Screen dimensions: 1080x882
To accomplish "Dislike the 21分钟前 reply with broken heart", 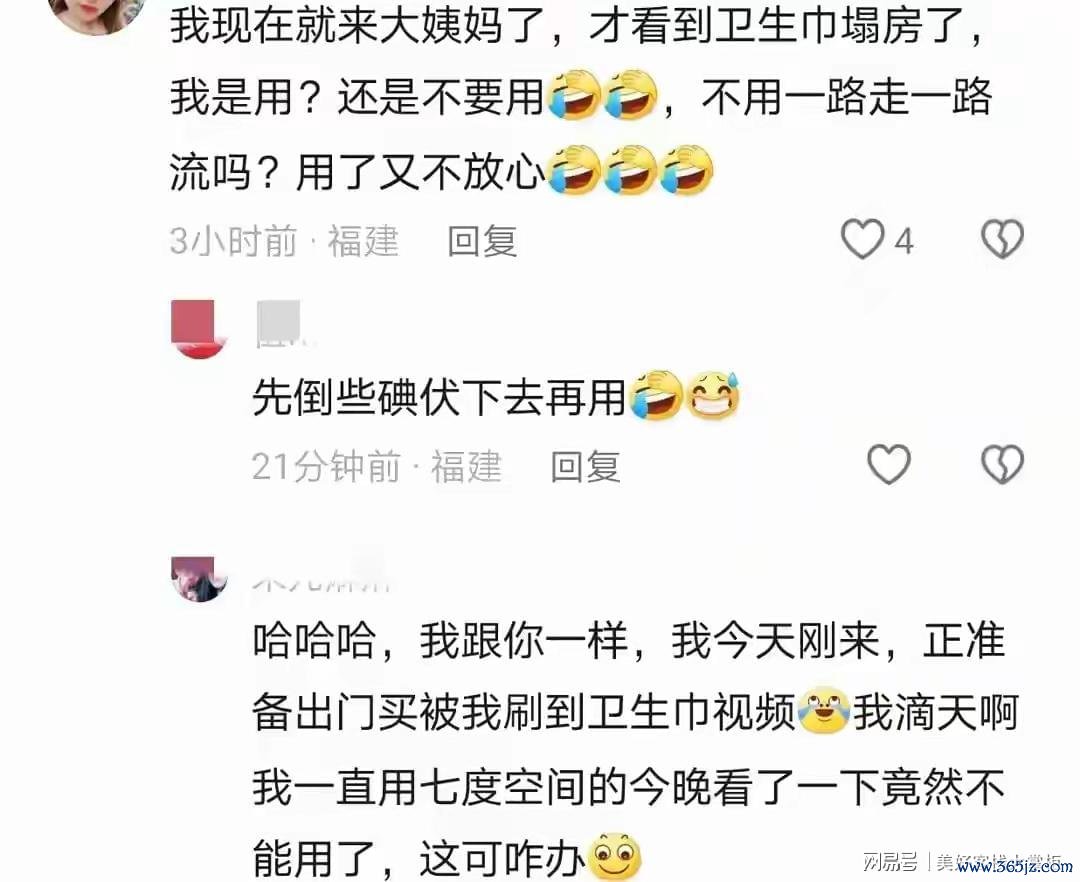I will (1002, 464).
